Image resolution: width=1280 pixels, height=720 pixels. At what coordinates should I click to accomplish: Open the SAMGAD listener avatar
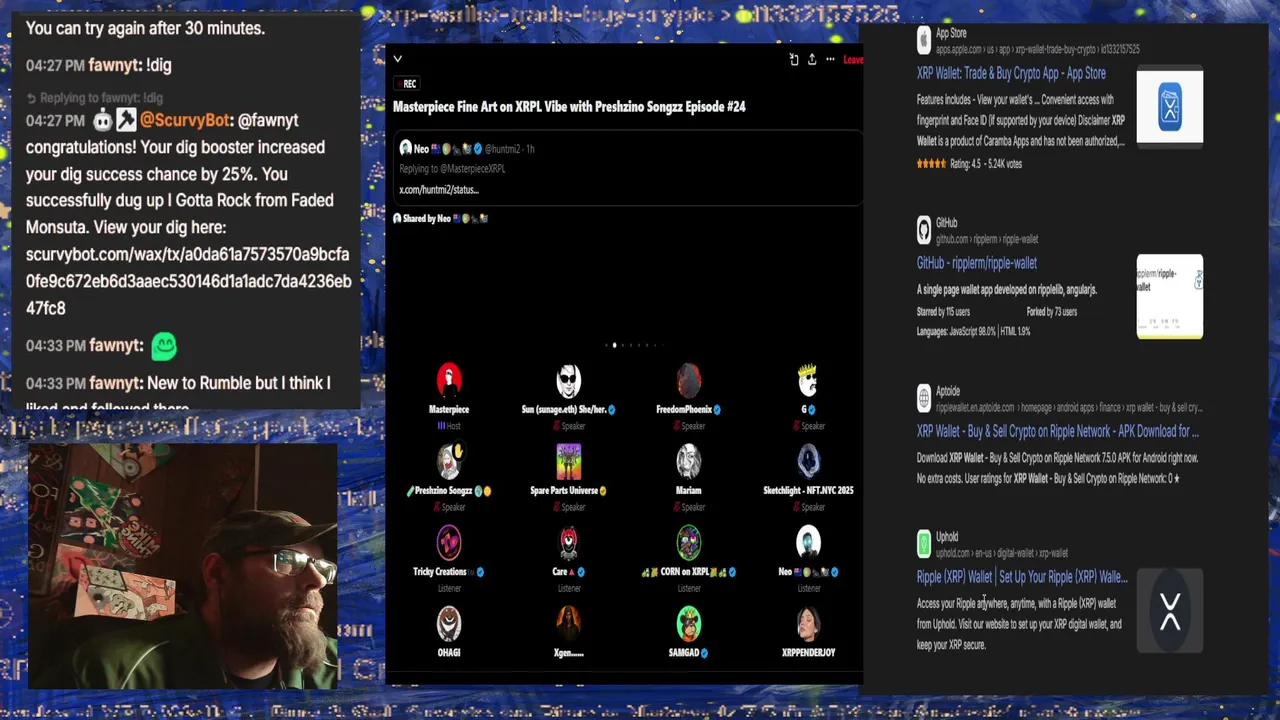(x=689, y=623)
